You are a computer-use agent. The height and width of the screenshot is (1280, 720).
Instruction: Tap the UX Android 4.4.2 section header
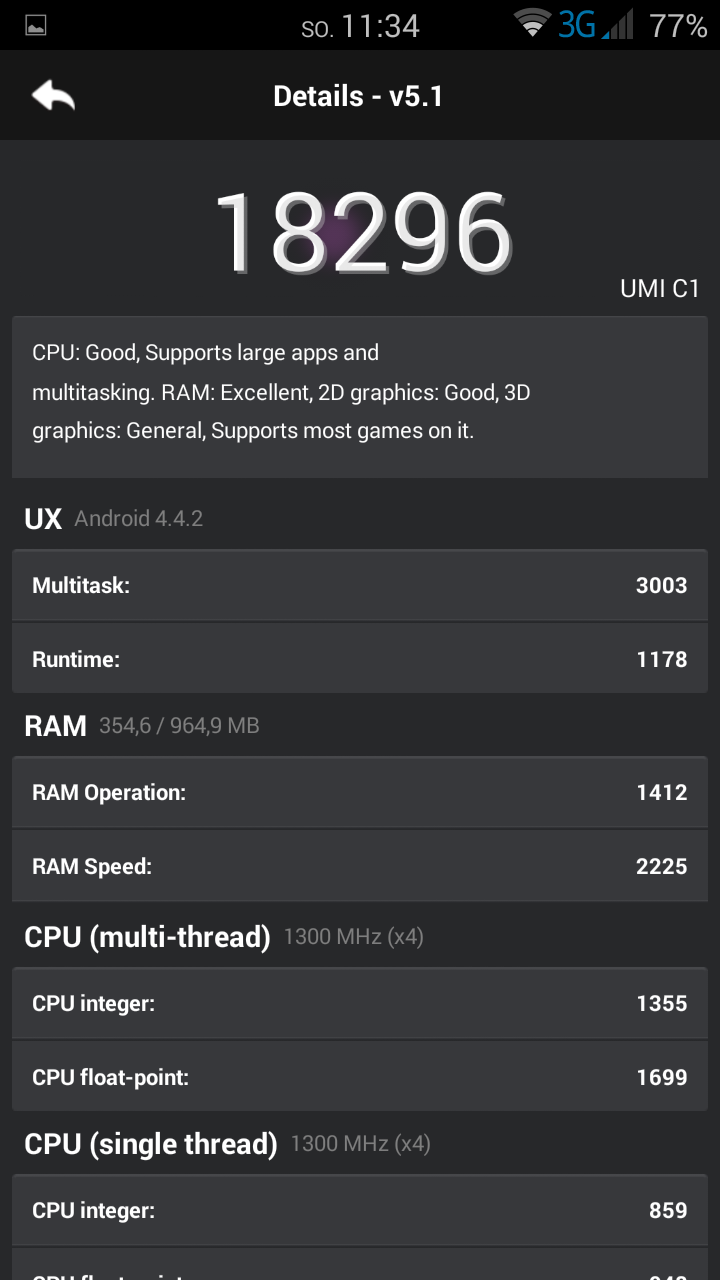pyautogui.click(x=114, y=518)
